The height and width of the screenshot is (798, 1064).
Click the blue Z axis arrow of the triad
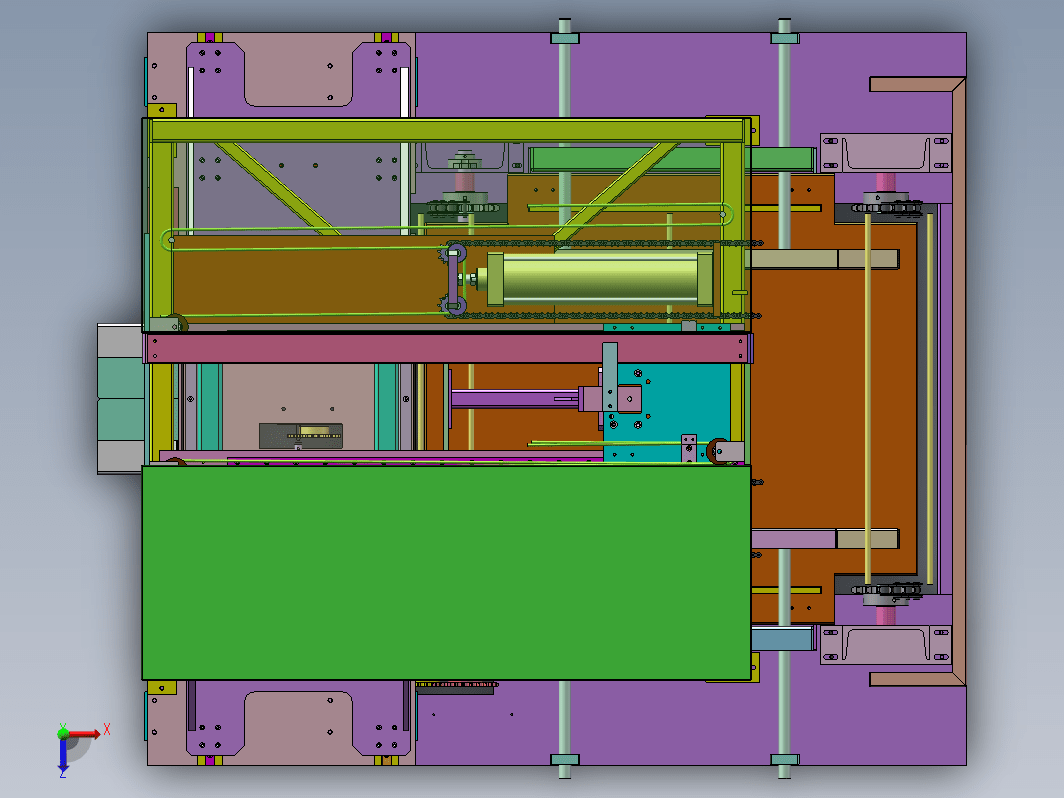62,755
